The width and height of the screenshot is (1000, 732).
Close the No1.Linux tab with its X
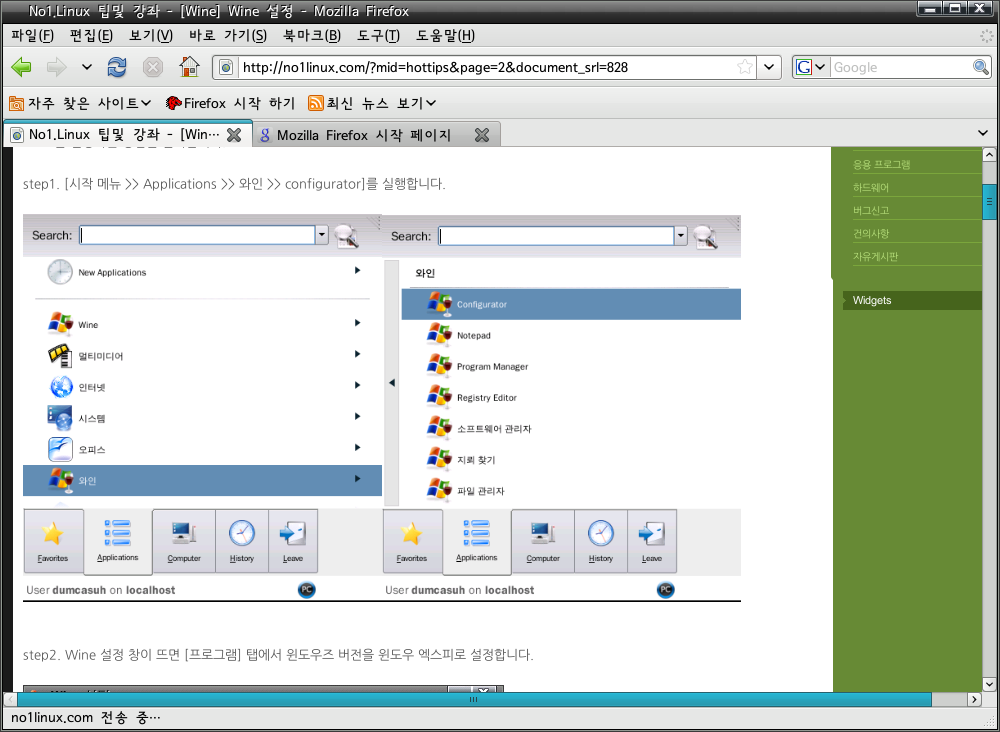(x=234, y=135)
